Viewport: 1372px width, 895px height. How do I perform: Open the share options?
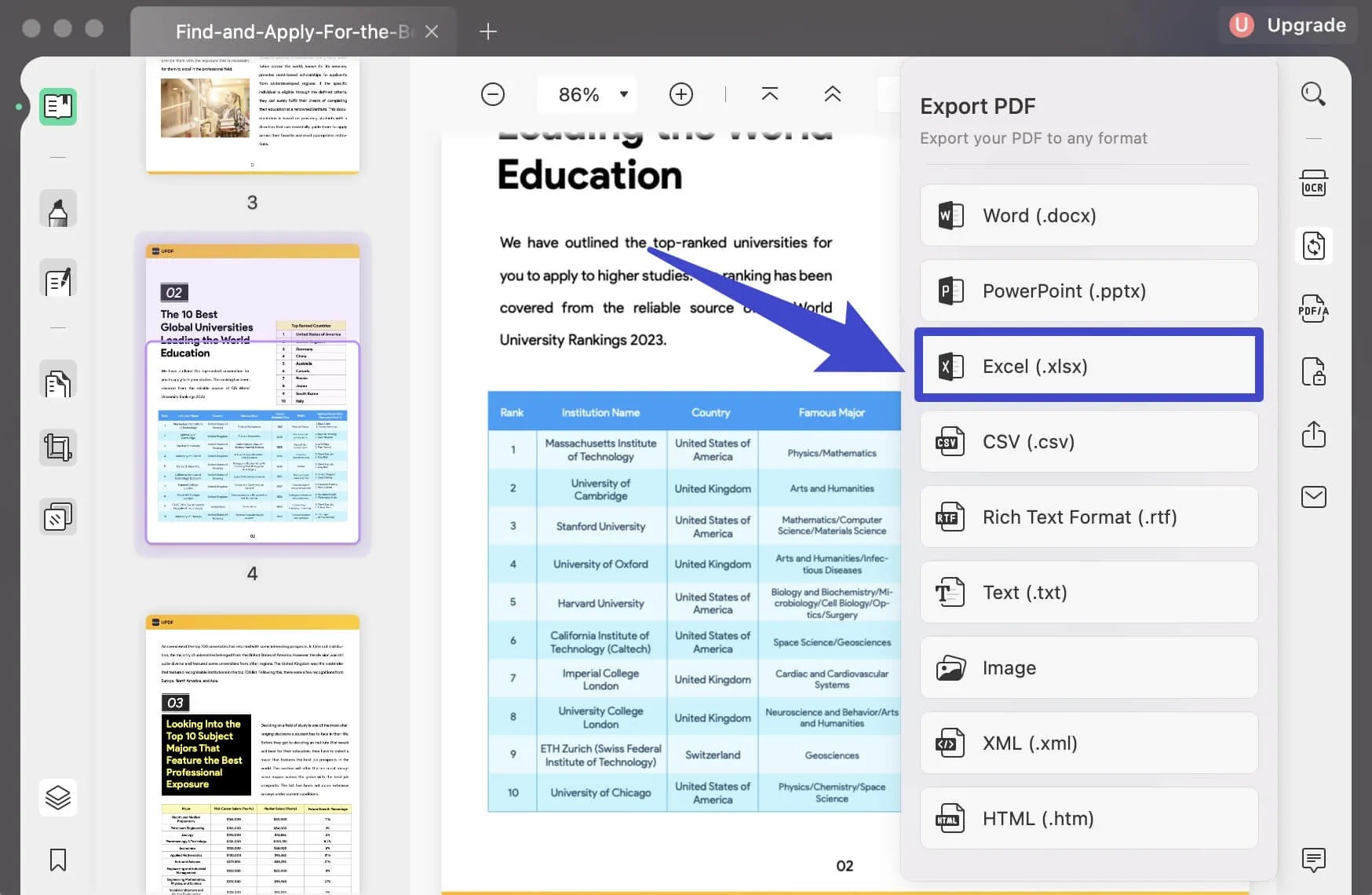click(1314, 434)
